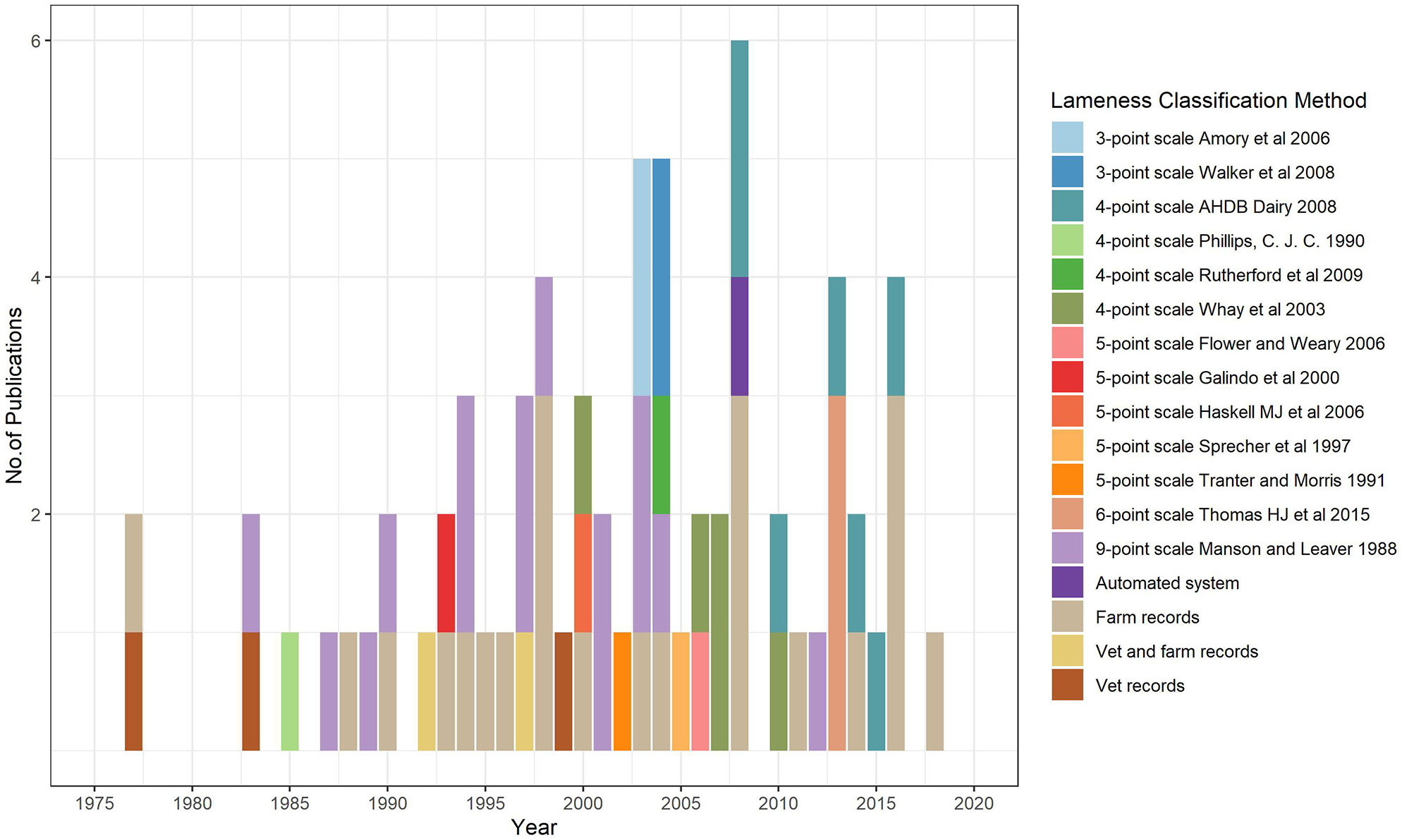Click the Farm records legend label
1402x840 pixels.
(x=1147, y=617)
